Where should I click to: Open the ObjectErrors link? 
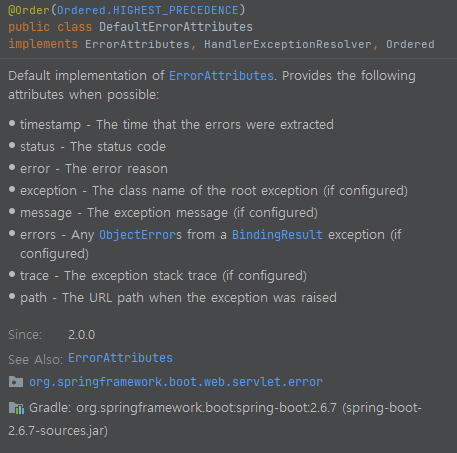pos(140,235)
